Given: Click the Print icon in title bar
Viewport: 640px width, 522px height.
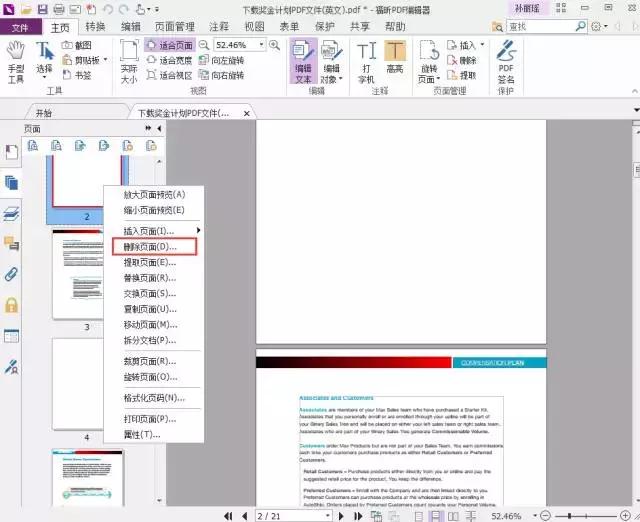Looking at the screenshot, I should (x=59, y=9).
